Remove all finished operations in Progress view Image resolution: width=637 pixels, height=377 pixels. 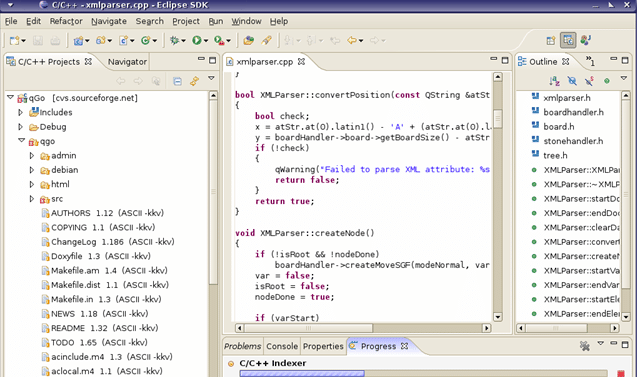point(585,346)
